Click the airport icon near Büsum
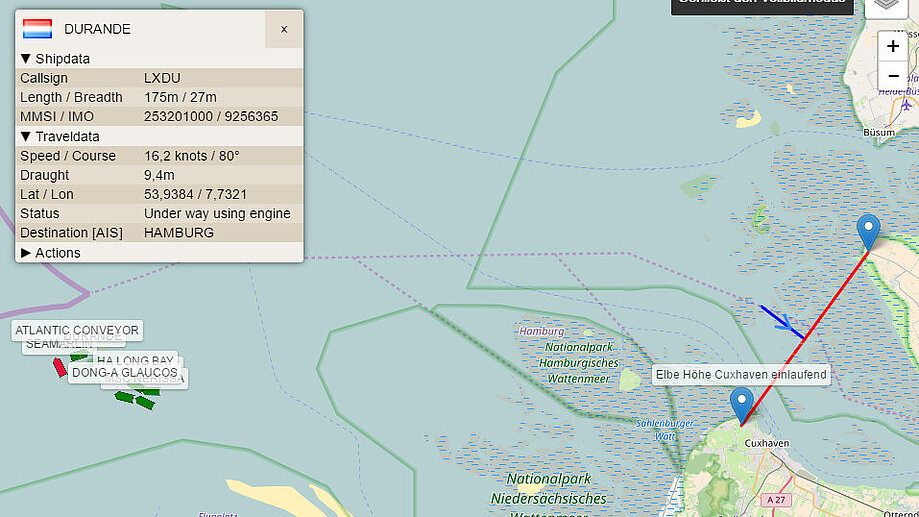This screenshot has height=517, width=919. tap(906, 106)
